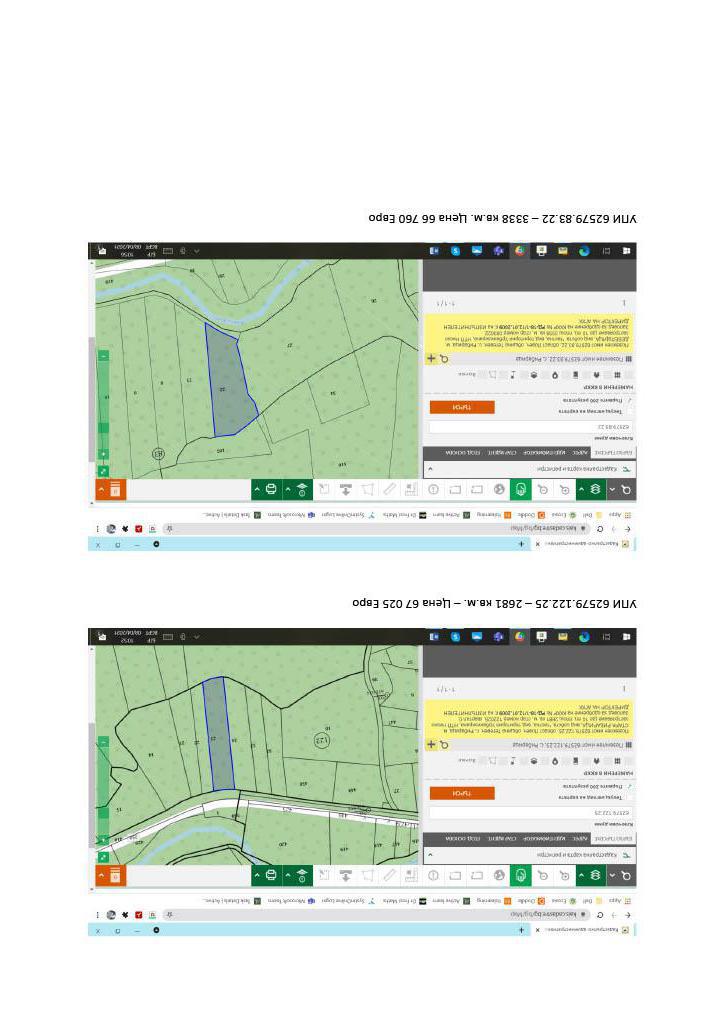Select the ruler measure tool in the 62579.83.22 toolbar
The width and height of the screenshot is (724, 1024).
coord(390,490)
